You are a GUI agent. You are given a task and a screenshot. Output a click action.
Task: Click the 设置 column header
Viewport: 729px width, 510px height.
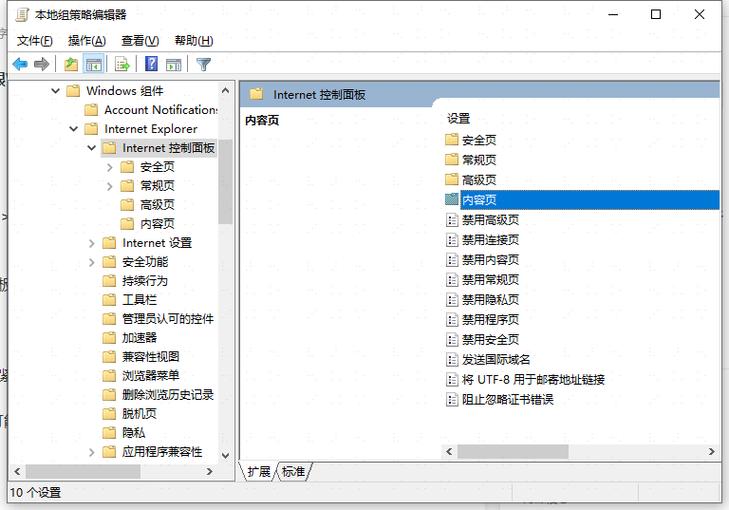458,119
